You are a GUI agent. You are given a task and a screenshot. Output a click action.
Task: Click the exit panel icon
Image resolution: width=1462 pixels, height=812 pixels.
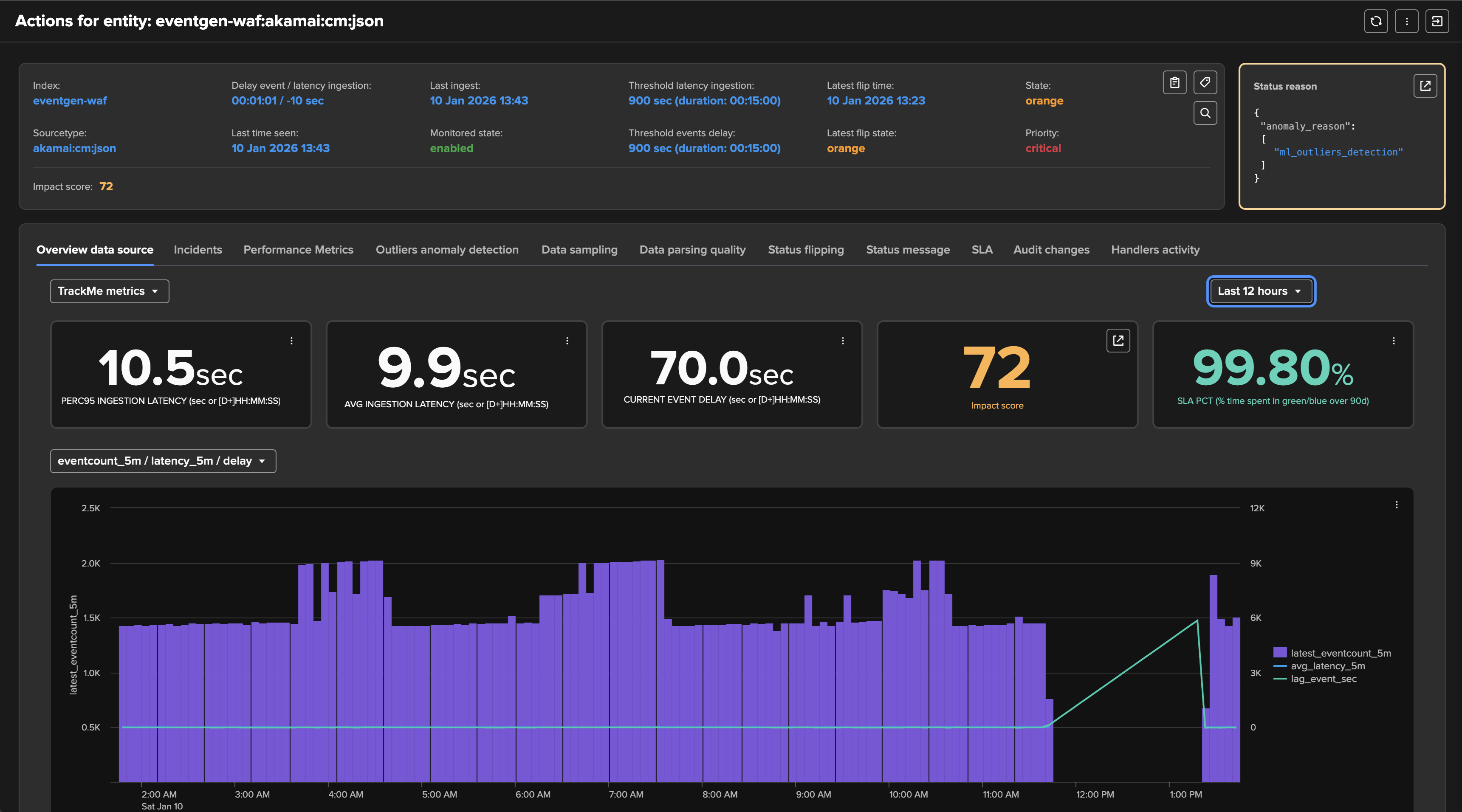[1437, 22]
